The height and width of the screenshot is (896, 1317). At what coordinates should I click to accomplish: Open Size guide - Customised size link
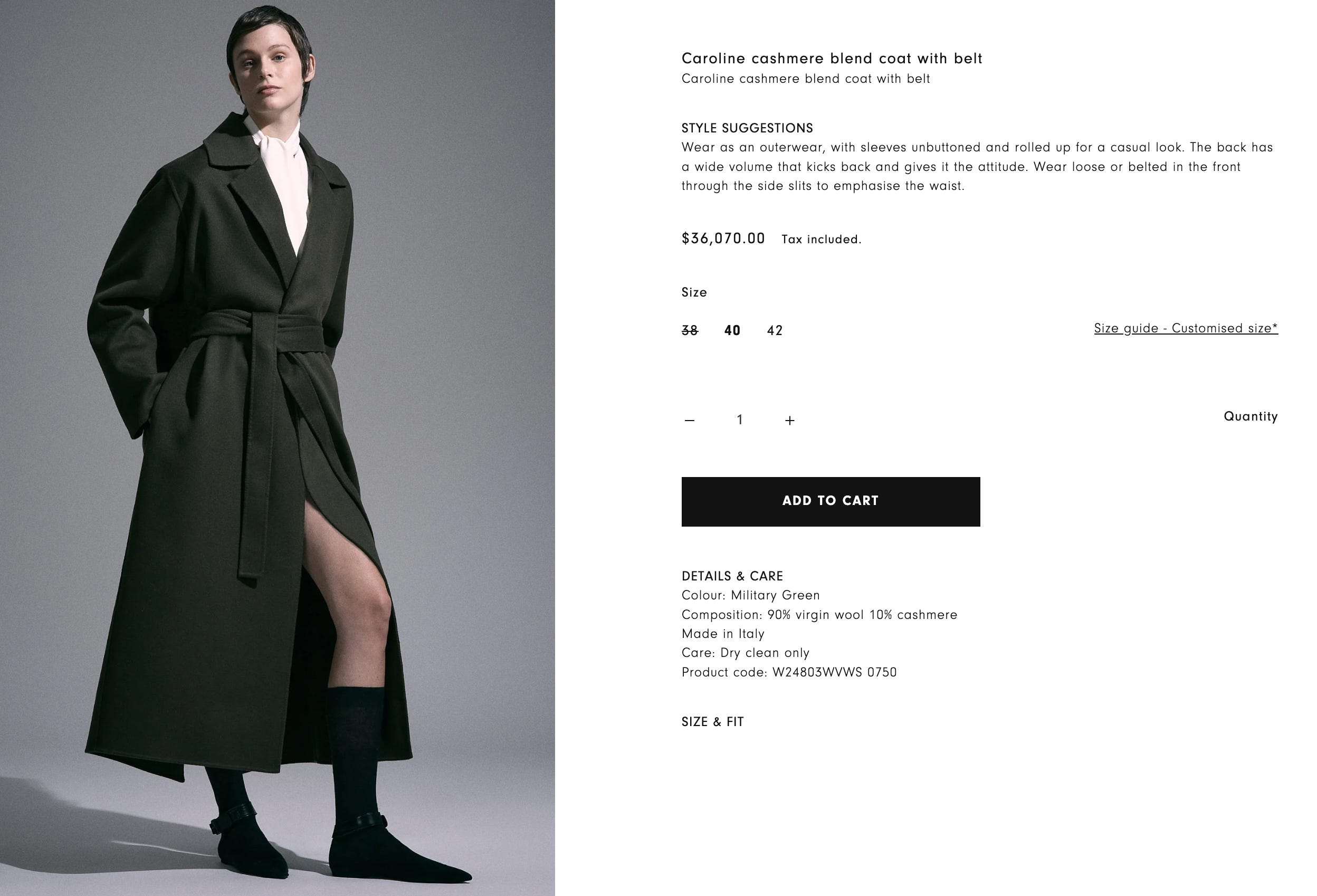(1186, 328)
